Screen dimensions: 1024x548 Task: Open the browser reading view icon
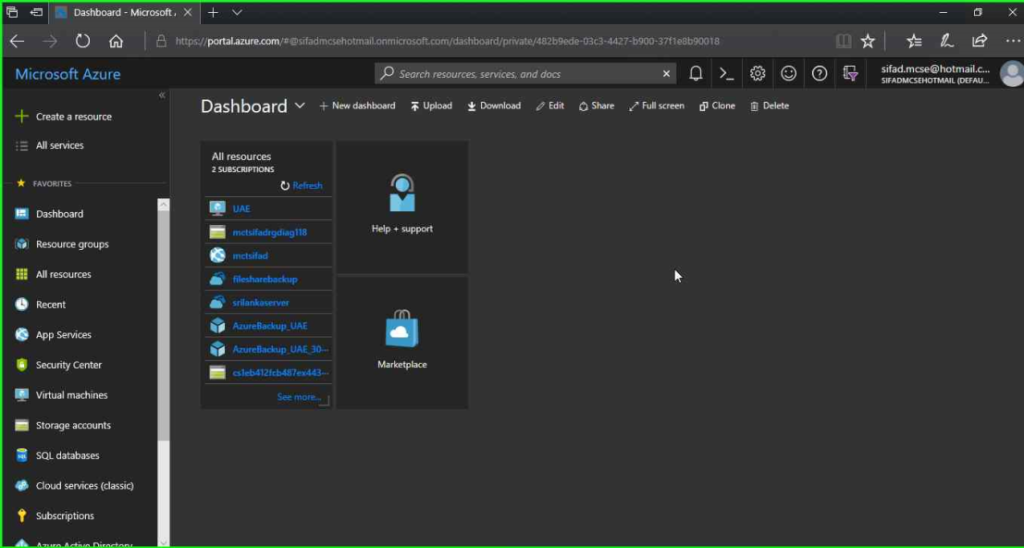pos(844,41)
